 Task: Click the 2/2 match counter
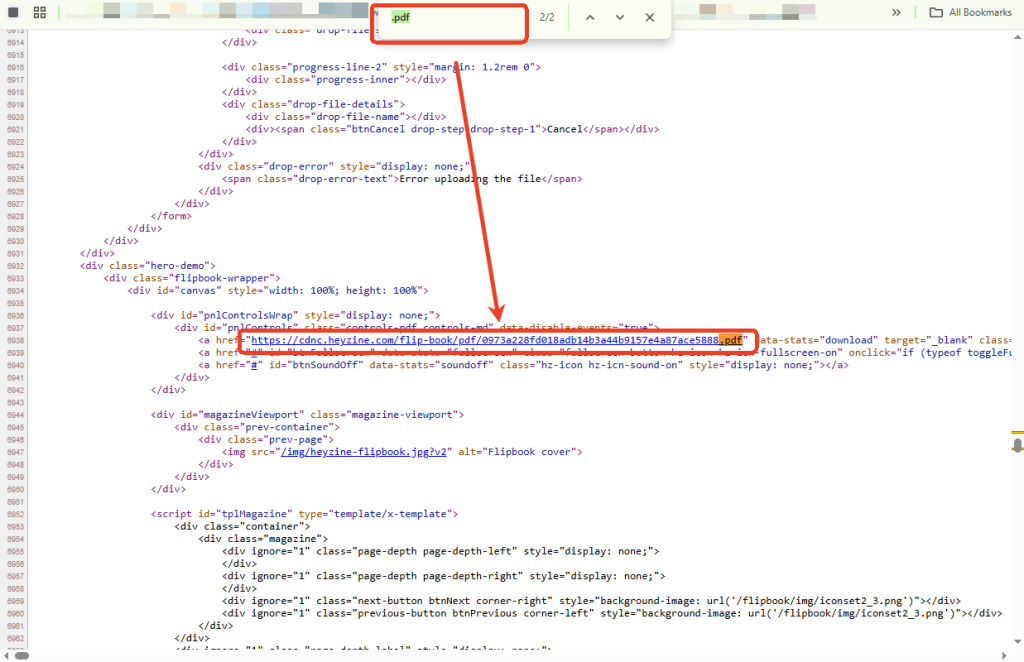(x=547, y=18)
